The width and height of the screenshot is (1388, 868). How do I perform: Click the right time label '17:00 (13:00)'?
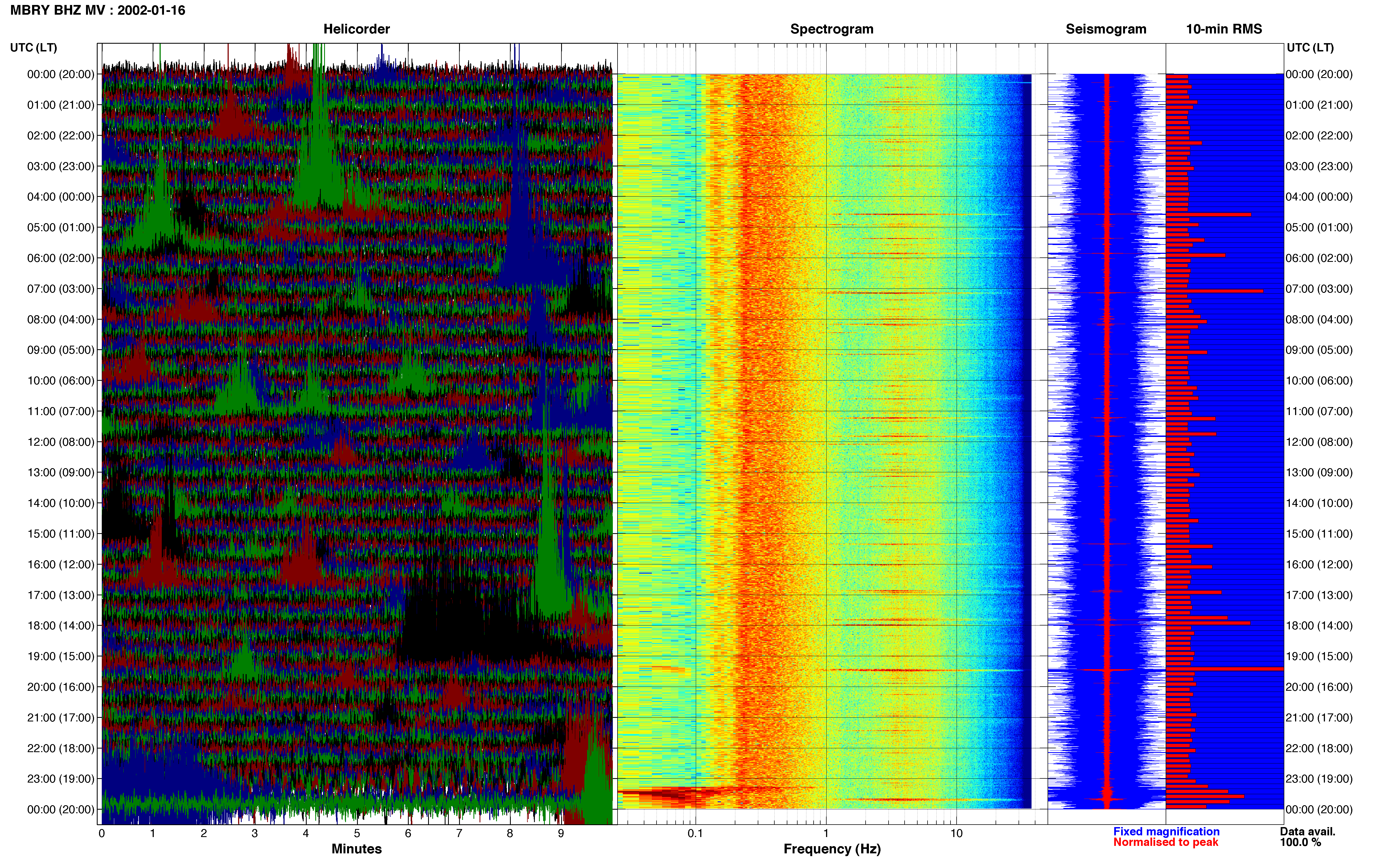pyautogui.click(x=1319, y=595)
